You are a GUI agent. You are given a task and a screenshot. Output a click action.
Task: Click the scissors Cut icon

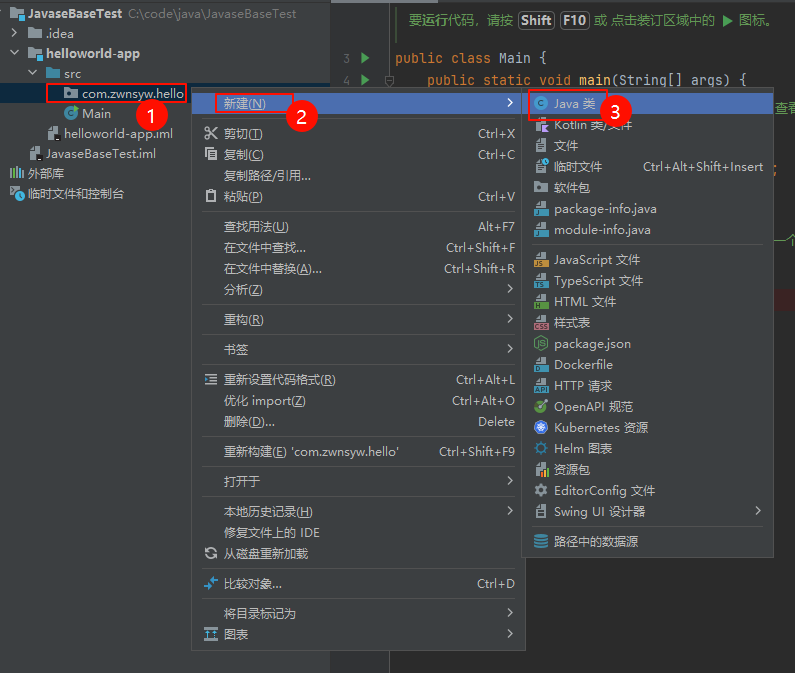click(210, 133)
